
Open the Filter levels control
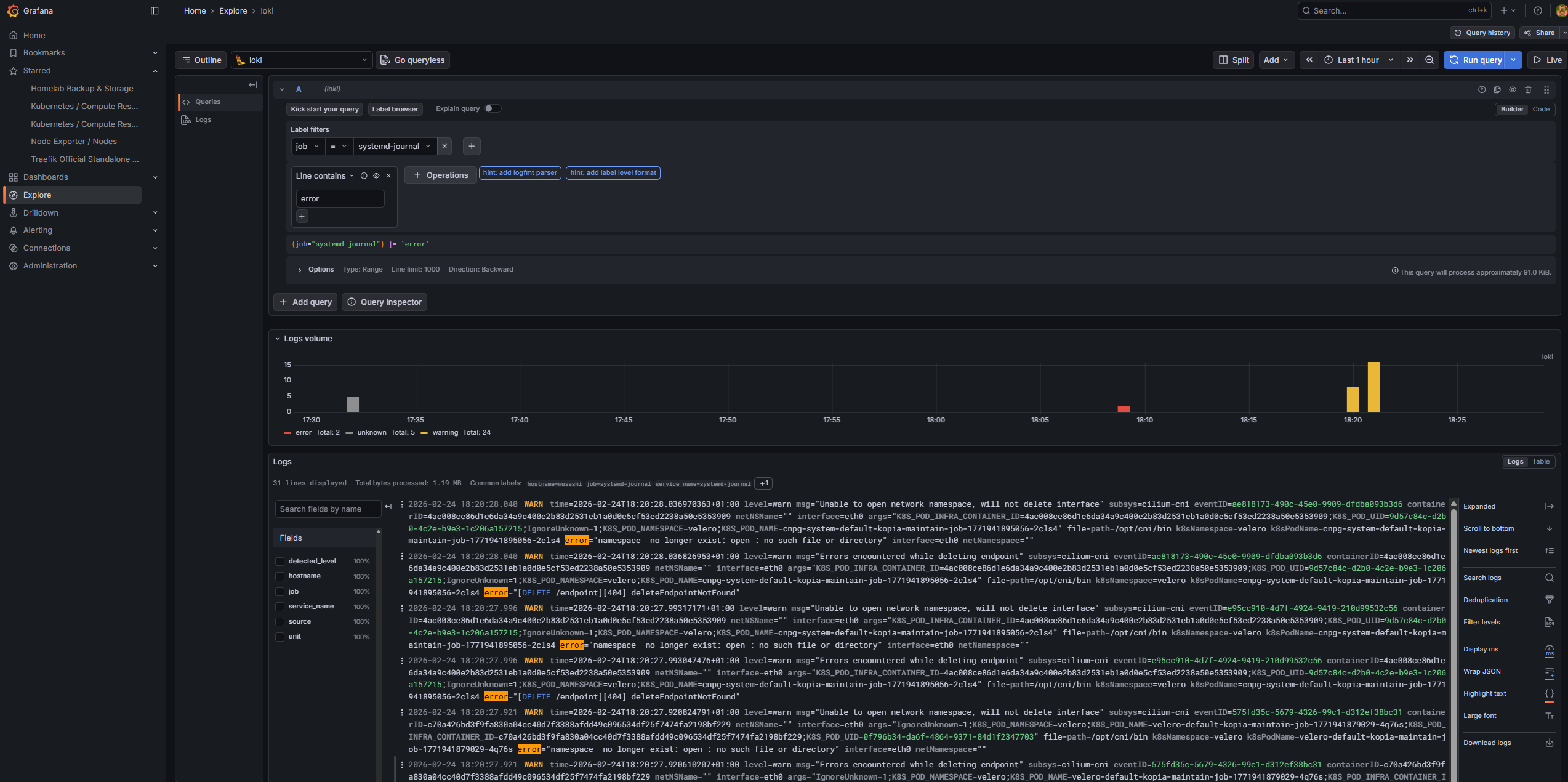[x=1481, y=622]
